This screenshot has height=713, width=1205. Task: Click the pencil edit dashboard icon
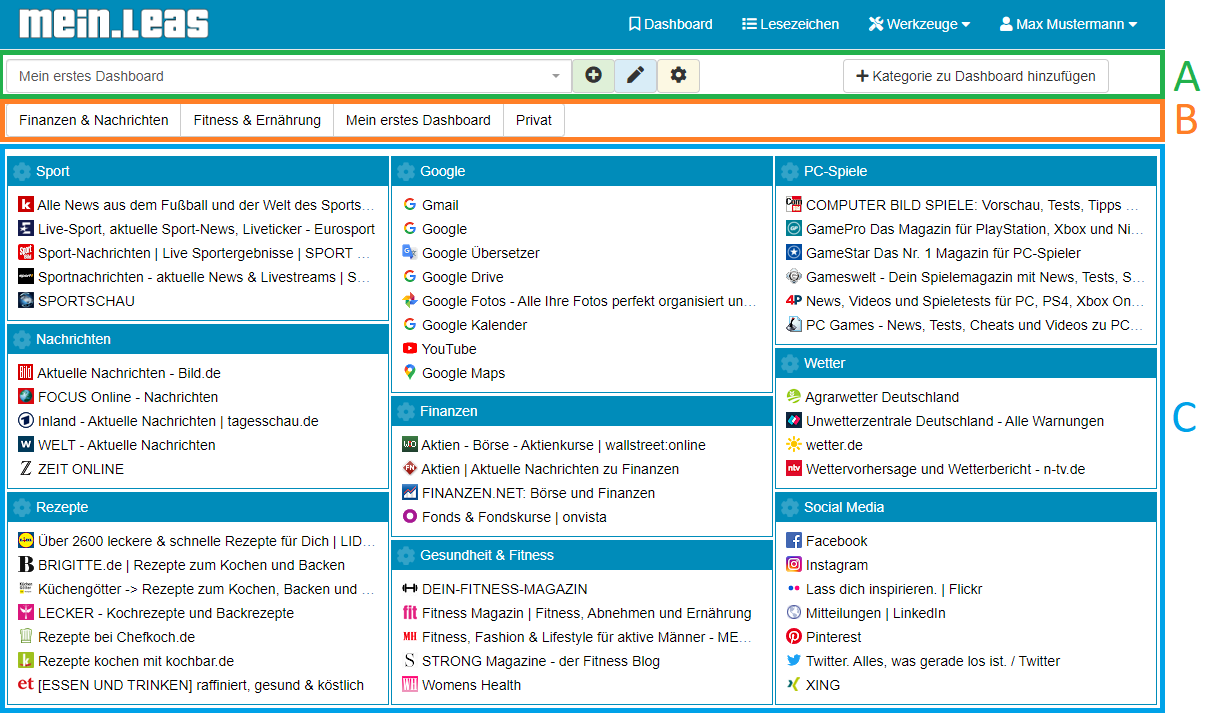coord(635,75)
